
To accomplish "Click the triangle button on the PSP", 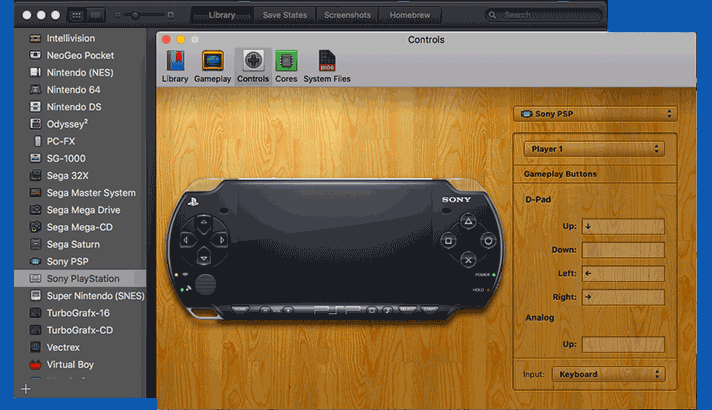I will point(468,222).
